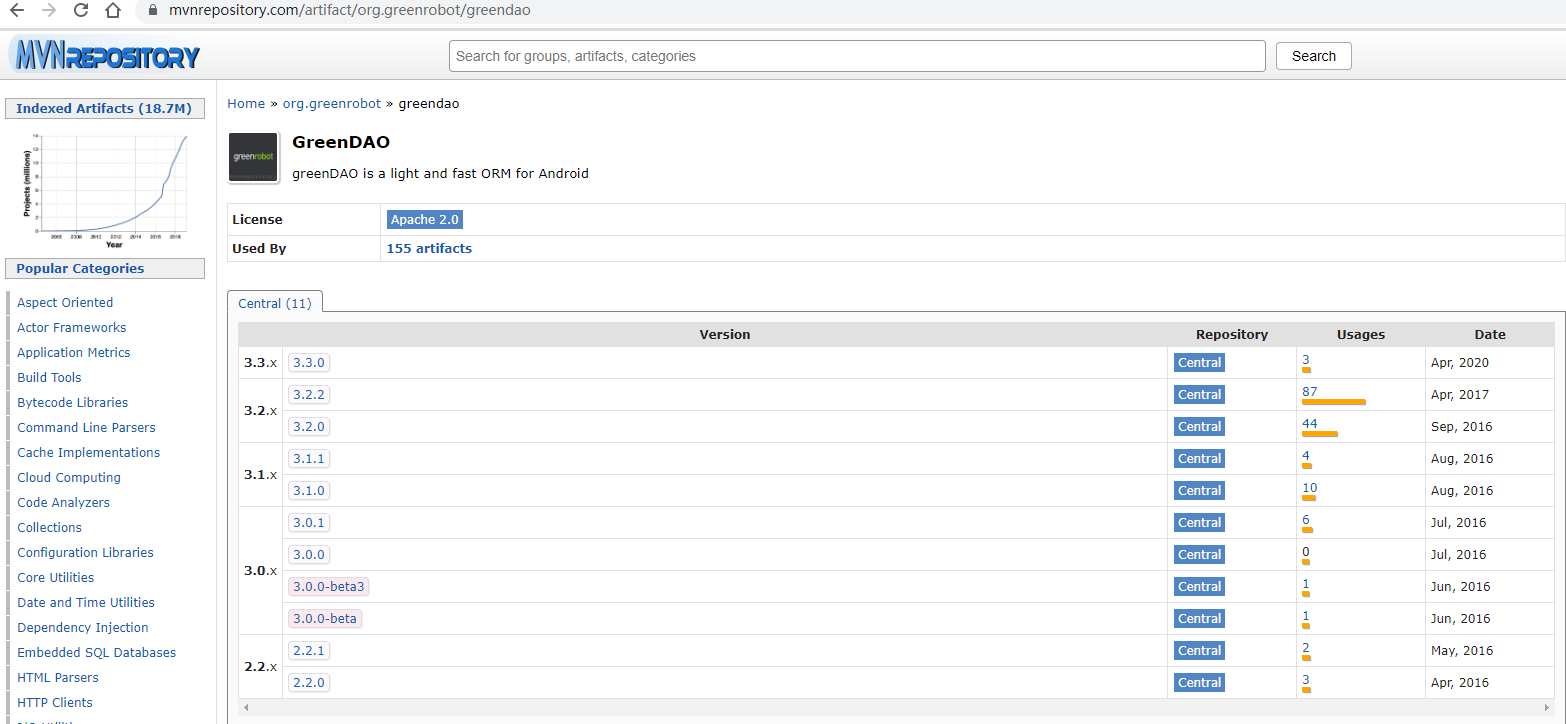Select the Central (11) tab
This screenshot has height=724, width=1566.
(275, 303)
